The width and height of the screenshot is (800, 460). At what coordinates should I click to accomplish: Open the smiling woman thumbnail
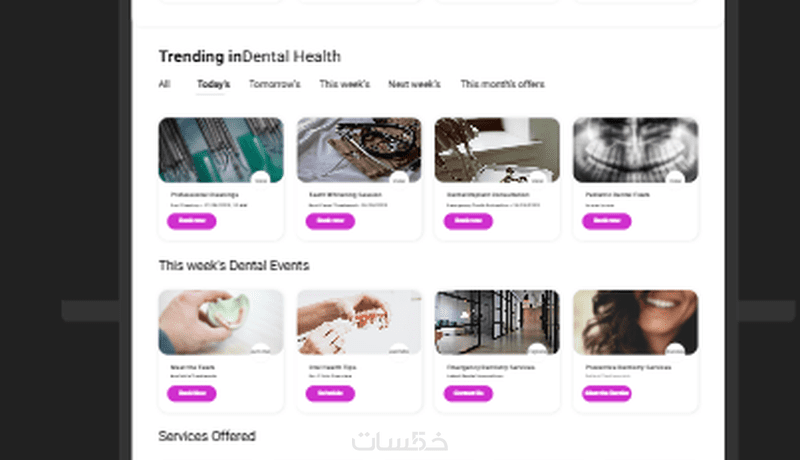636,322
